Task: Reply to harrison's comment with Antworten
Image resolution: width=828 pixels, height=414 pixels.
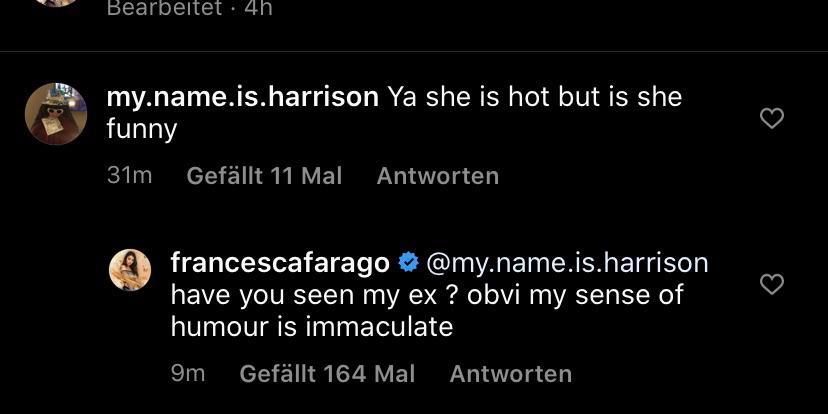Action: (437, 176)
